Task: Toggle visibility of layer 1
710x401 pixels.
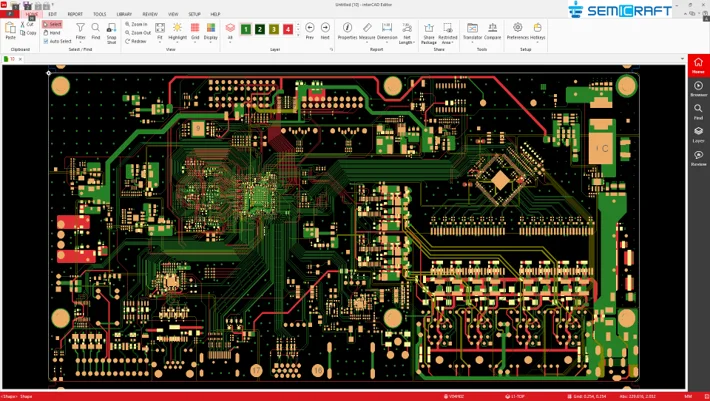Action: pos(246,30)
